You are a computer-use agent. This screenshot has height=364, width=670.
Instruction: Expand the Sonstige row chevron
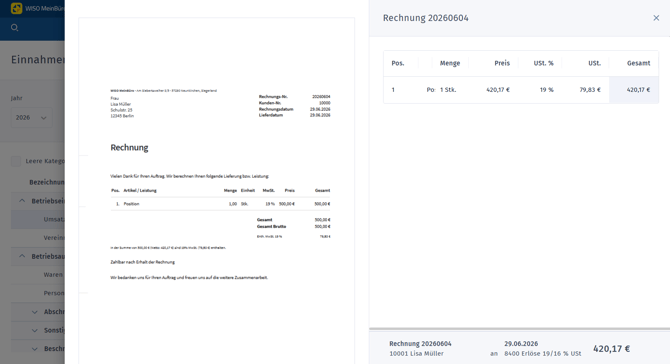(35, 330)
